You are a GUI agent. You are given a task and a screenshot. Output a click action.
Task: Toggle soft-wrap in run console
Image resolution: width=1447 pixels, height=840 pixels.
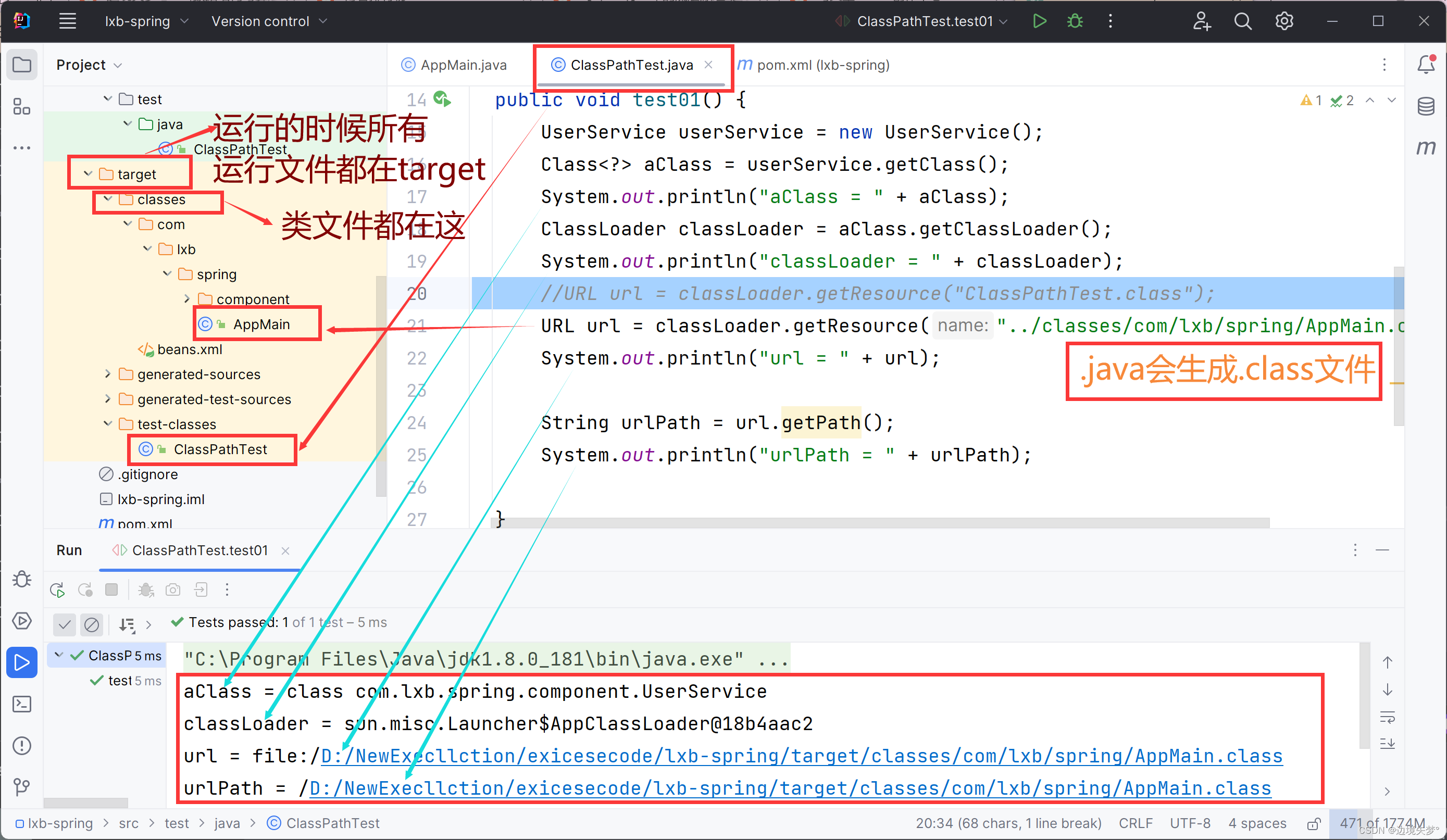tap(1387, 717)
